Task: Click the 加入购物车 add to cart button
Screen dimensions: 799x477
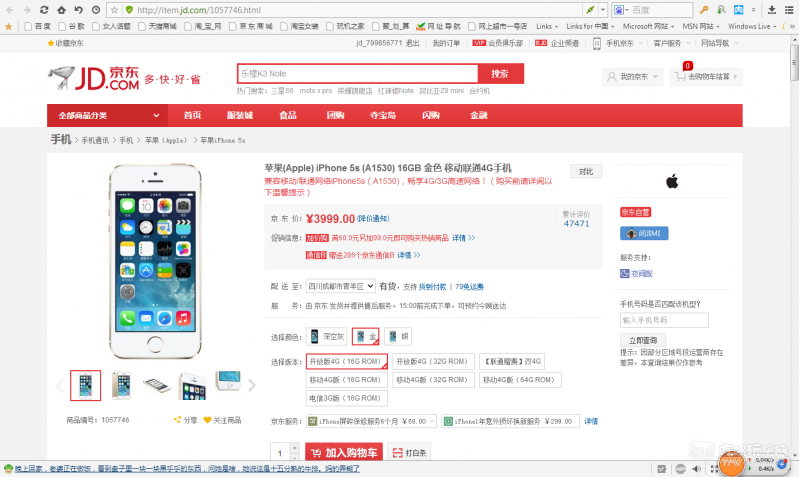Action: (x=344, y=453)
